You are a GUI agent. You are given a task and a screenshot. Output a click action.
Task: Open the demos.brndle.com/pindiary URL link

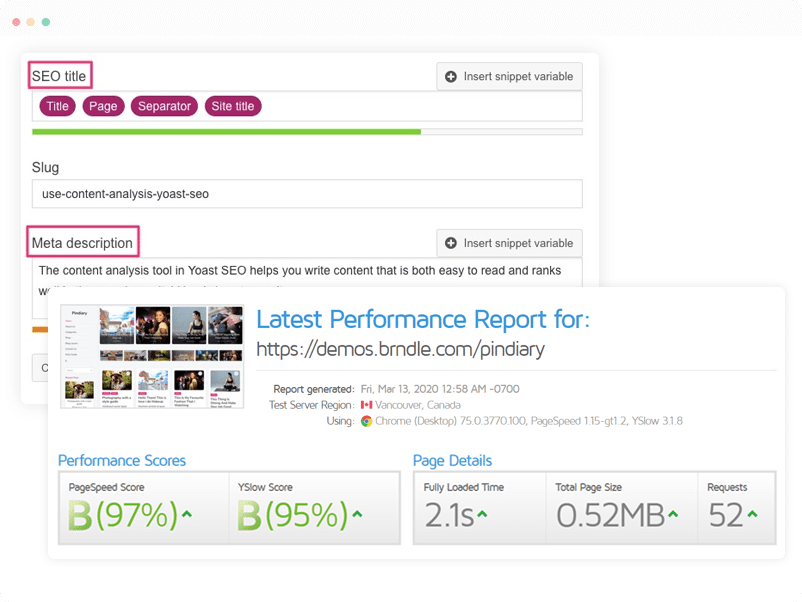coord(400,349)
